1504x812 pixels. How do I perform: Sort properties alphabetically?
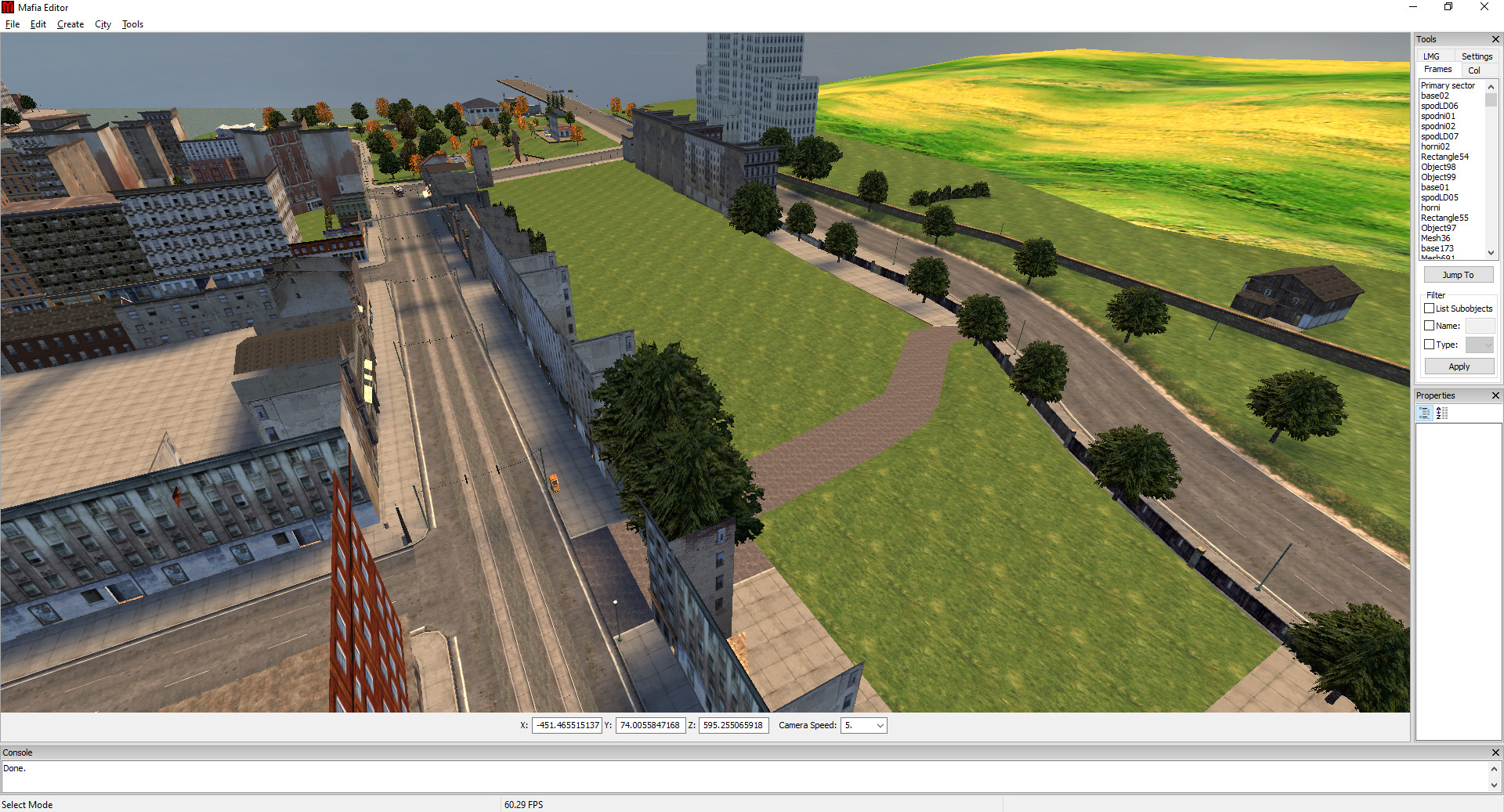pos(1442,413)
